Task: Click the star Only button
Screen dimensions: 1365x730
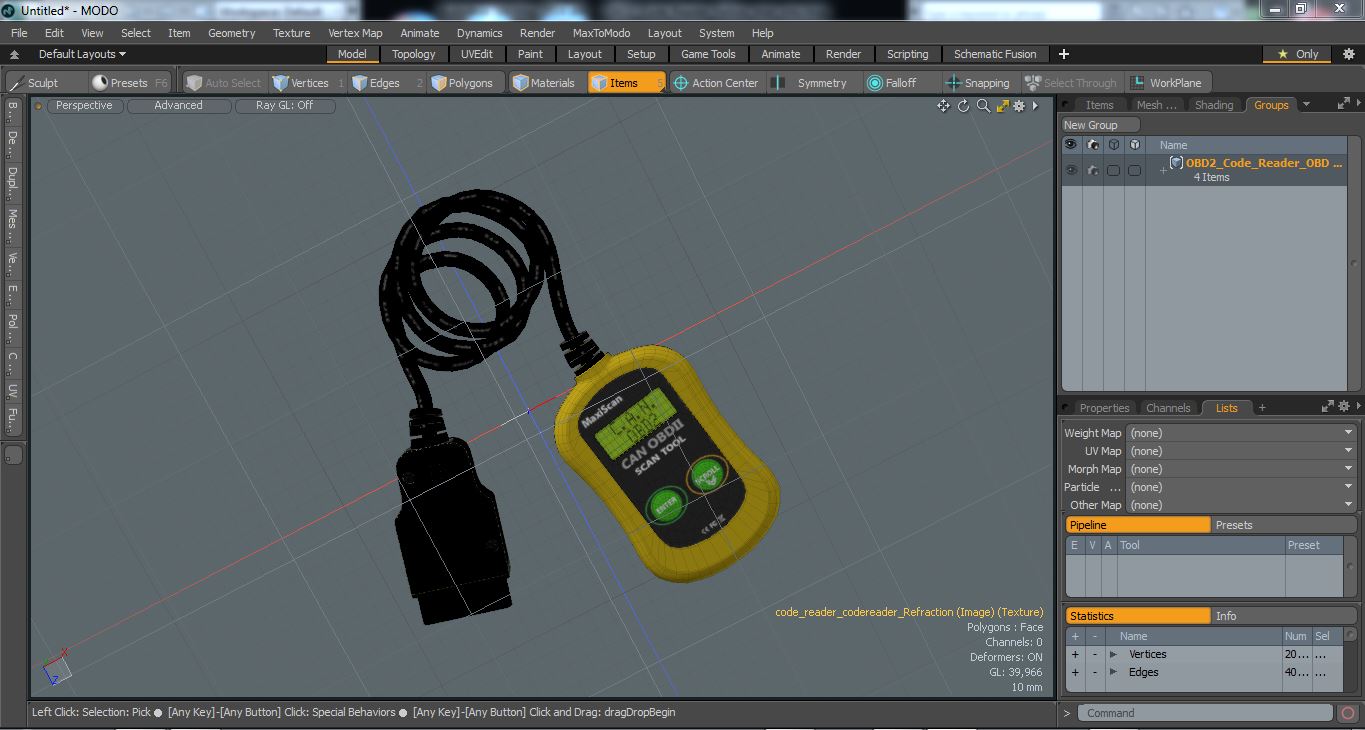Action: pyautogui.click(x=1299, y=54)
